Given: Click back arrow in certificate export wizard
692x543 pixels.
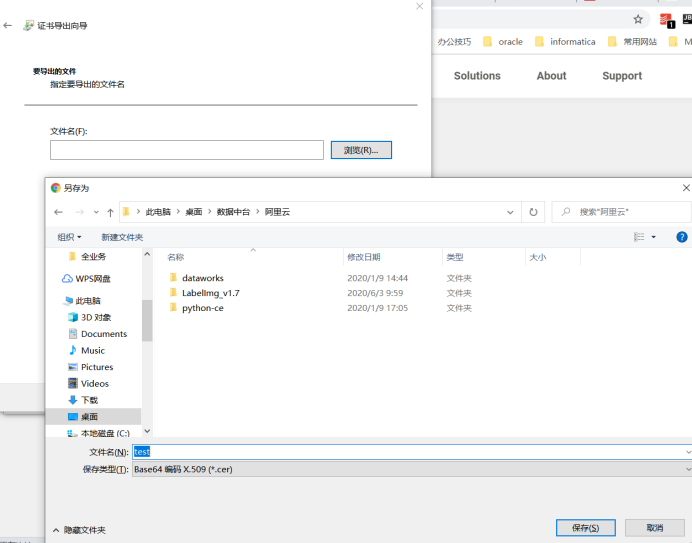Looking at the screenshot, I should tap(8, 26).
